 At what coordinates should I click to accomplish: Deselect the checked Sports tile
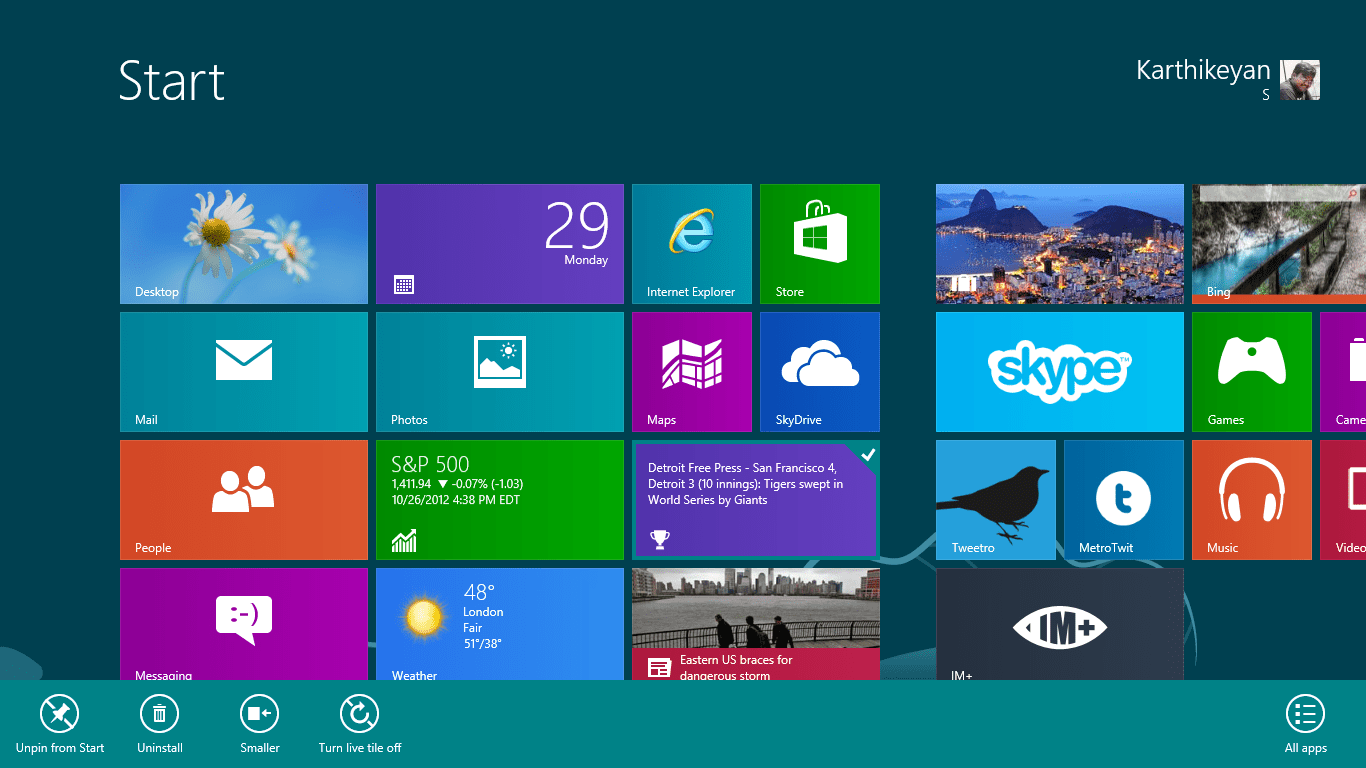756,500
